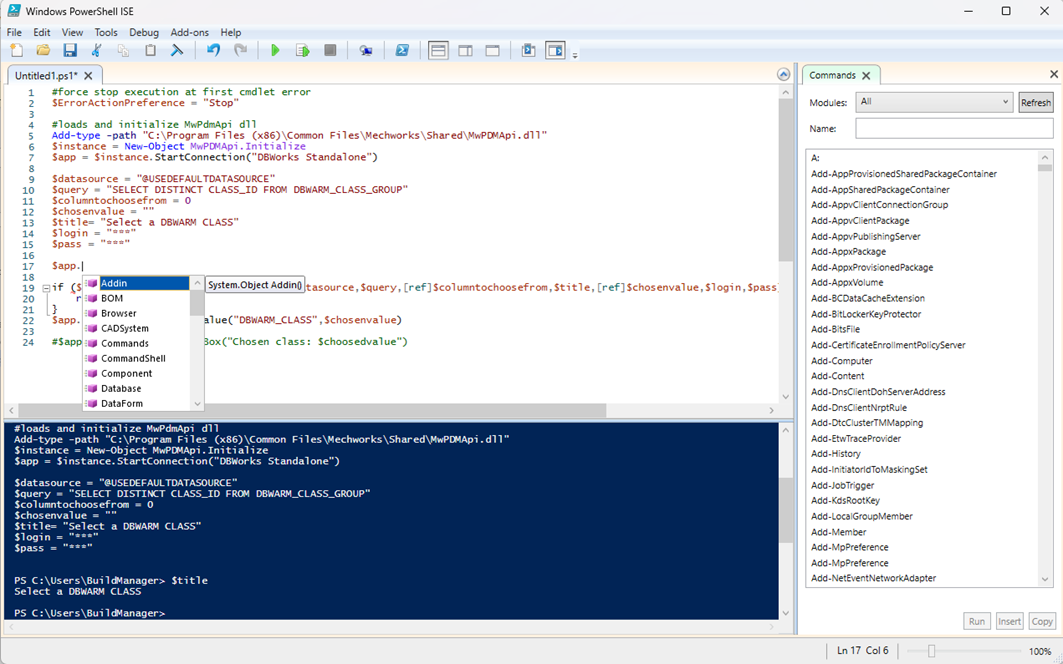Open the File menu
The height and width of the screenshot is (664, 1063).
(14, 33)
